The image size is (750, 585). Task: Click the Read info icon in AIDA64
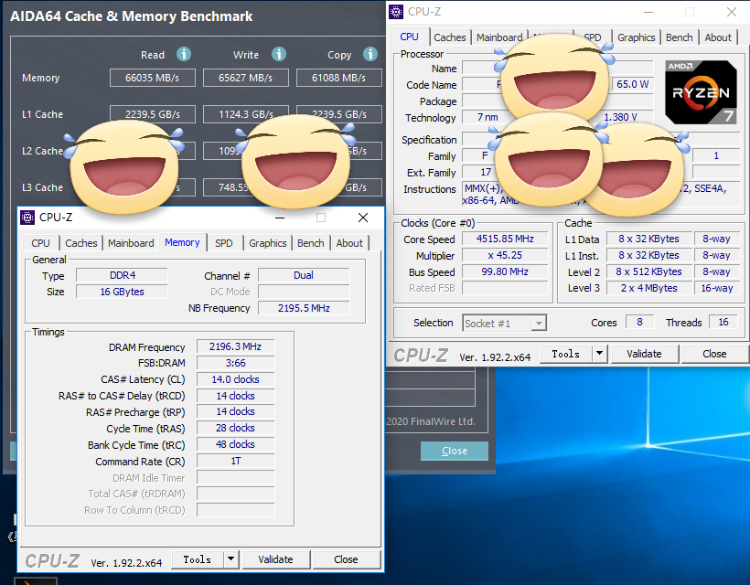[184, 54]
